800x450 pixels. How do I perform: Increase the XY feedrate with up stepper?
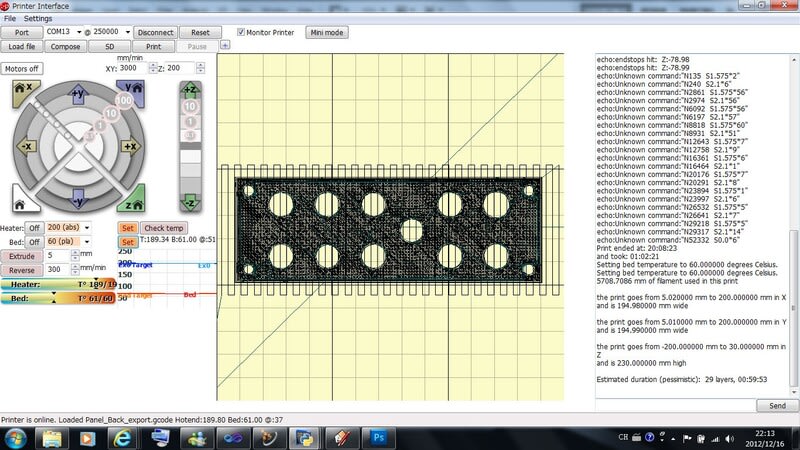pos(153,65)
